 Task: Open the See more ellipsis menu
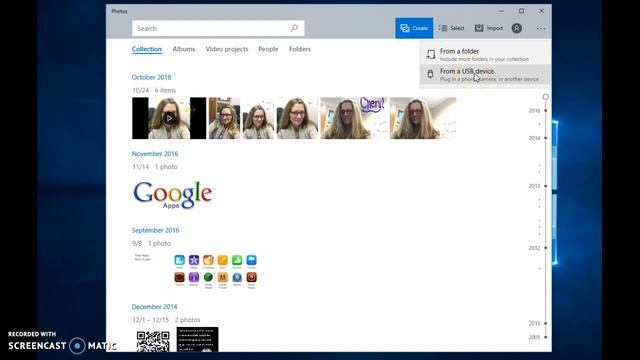(x=541, y=29)
